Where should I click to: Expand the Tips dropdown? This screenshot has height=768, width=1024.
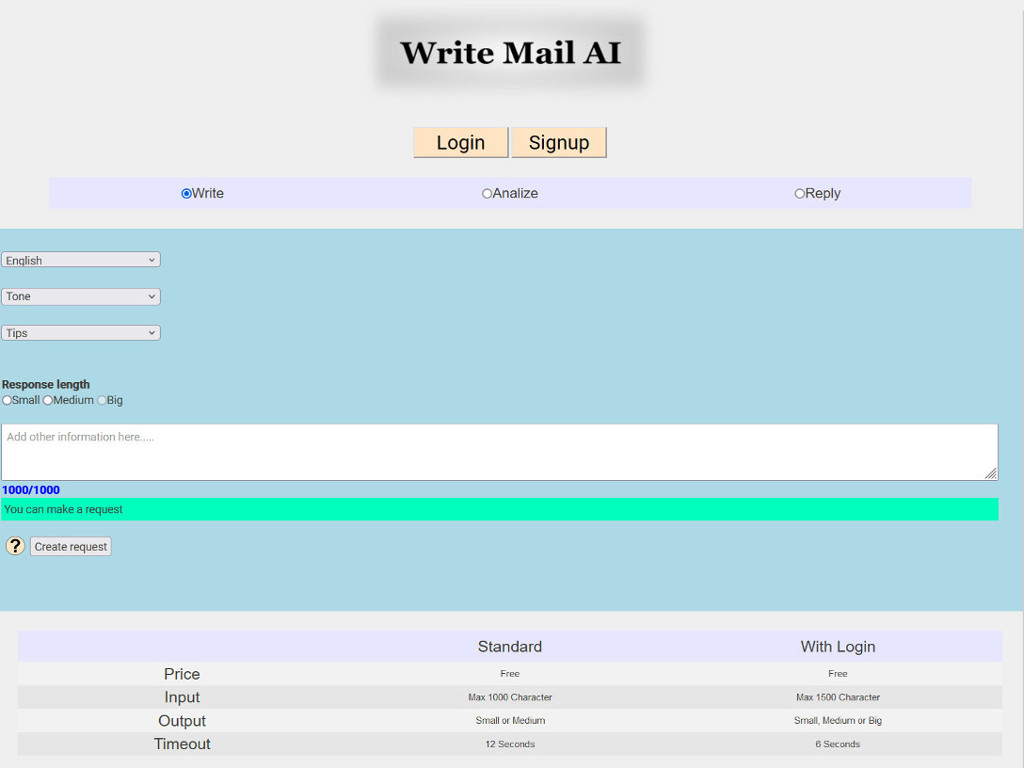pyautogui.click(x=81, y=333)
